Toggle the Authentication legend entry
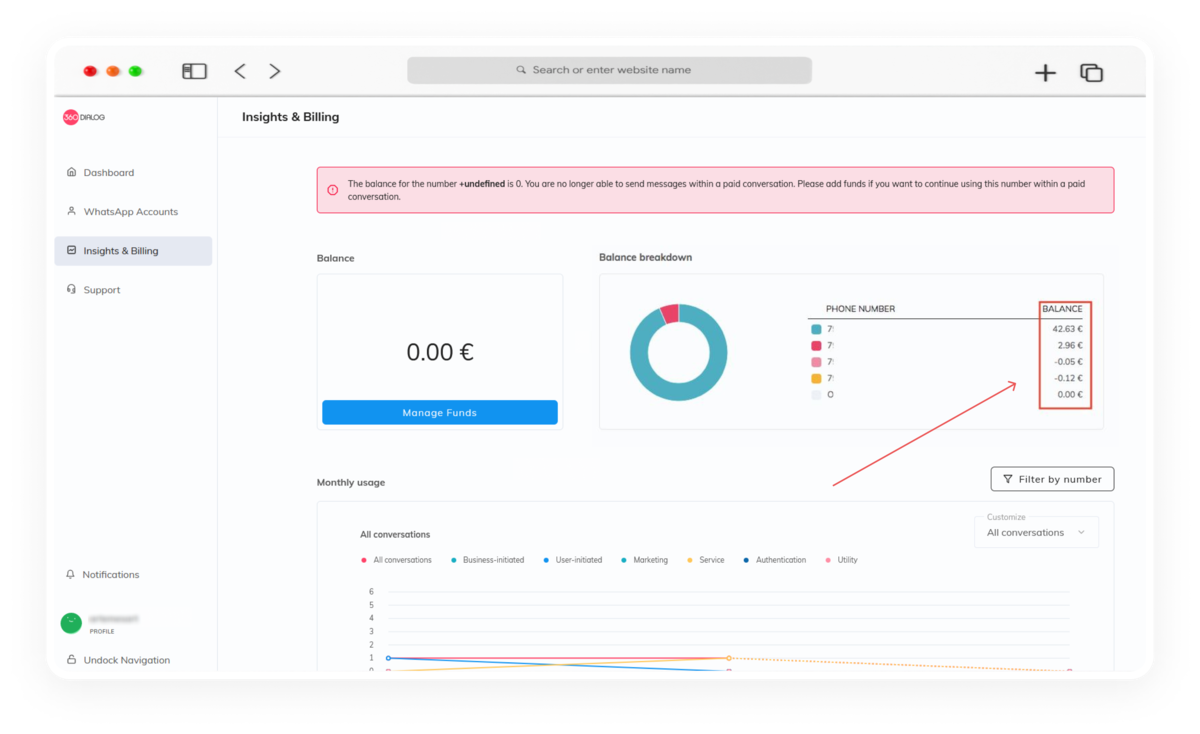This screenshot has height=734, width=1200. click(774, 560)
